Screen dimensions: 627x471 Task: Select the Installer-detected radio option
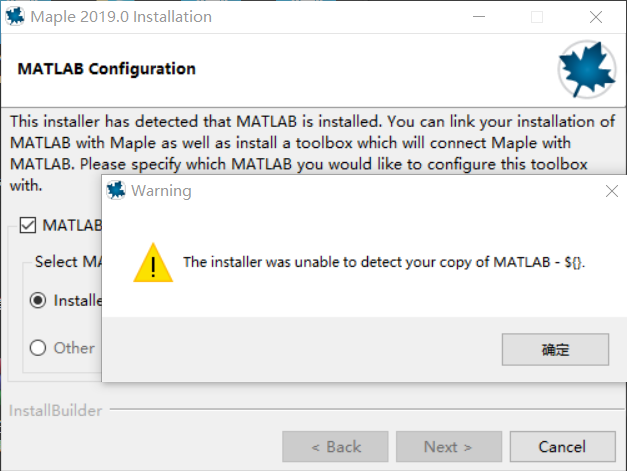point(38,299)
